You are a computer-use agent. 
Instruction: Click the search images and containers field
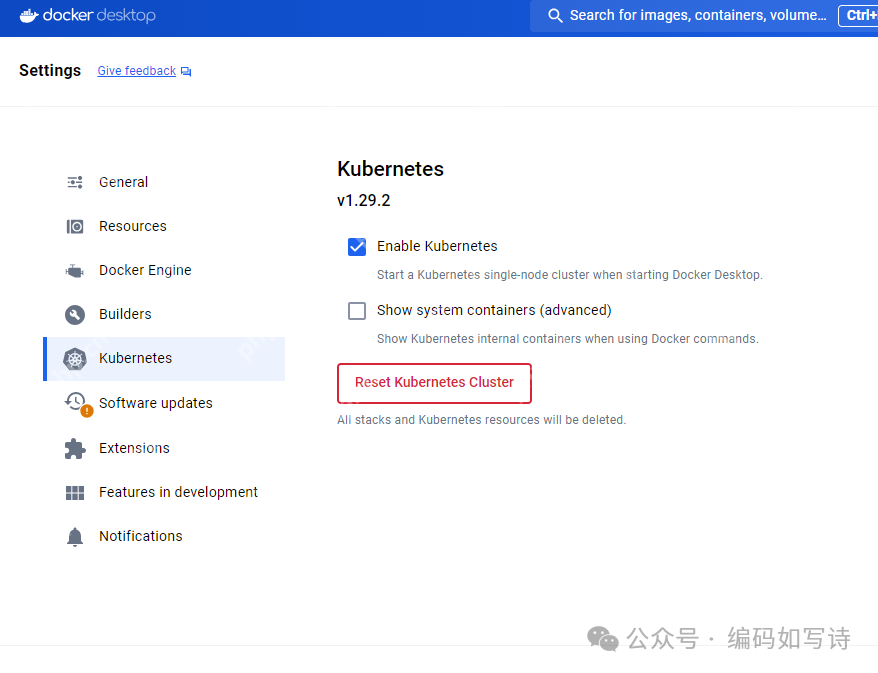click(x=697, y=16)
